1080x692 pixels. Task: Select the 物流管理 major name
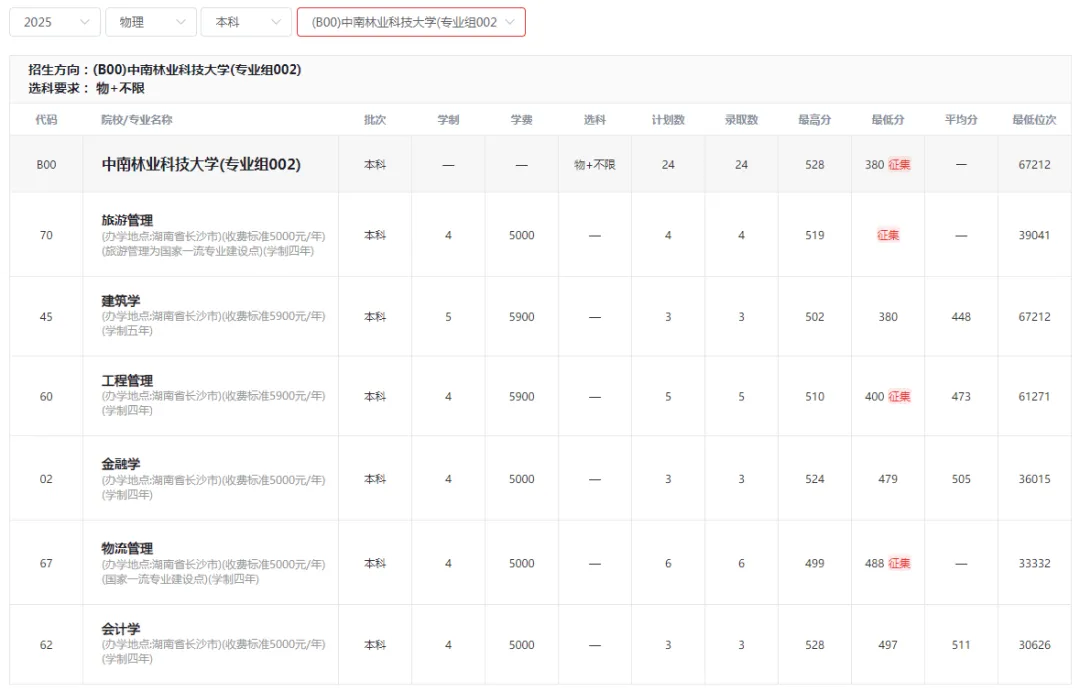pyautogui.click(x=127, y=549)
